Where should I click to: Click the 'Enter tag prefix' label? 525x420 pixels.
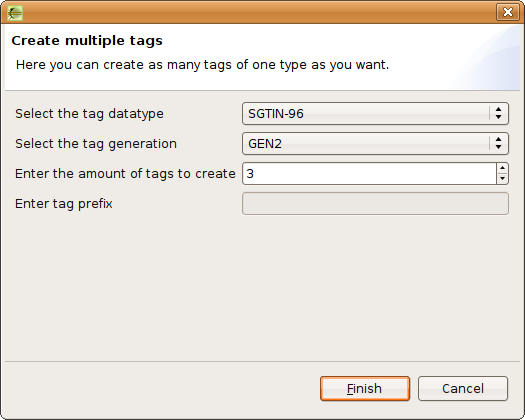coord(64,204)
